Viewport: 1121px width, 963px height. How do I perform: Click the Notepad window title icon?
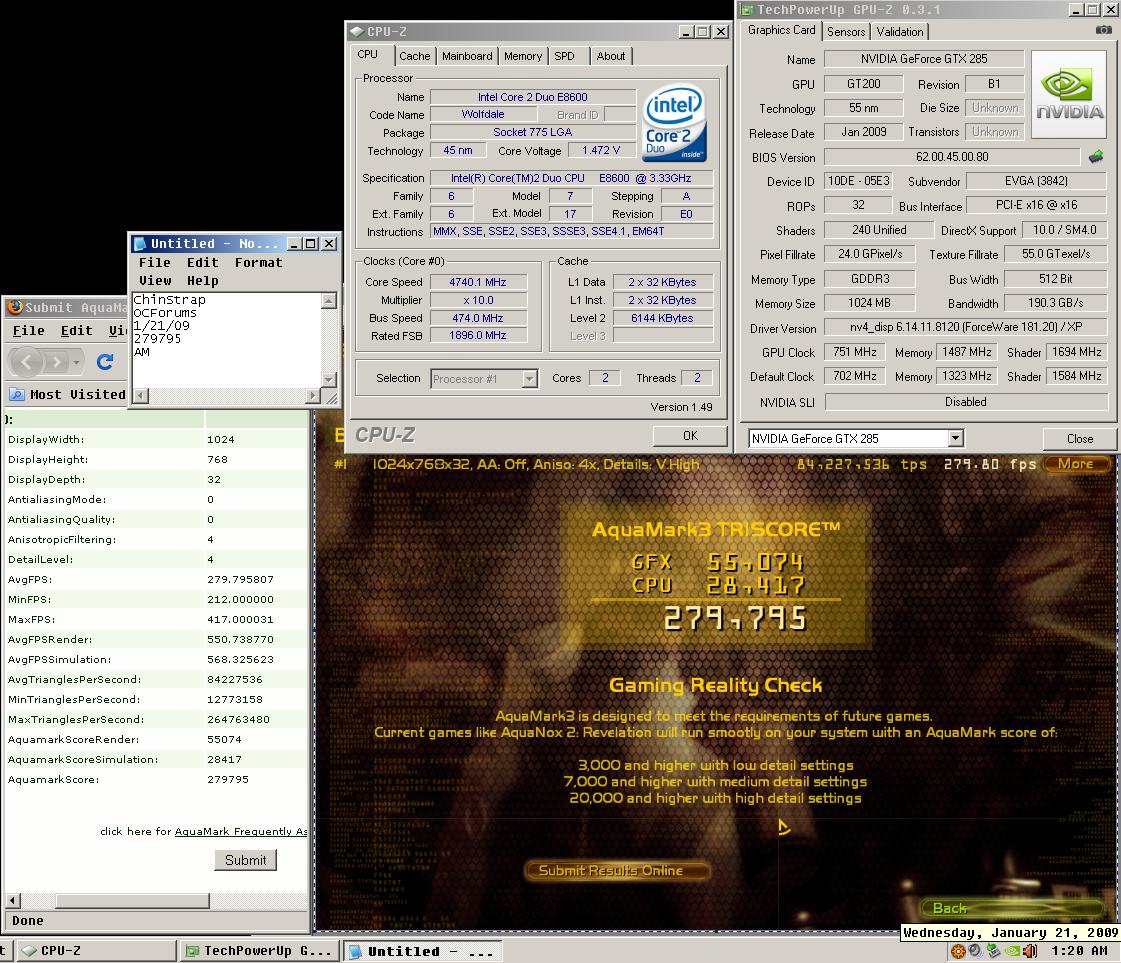(x=140, y=244)
